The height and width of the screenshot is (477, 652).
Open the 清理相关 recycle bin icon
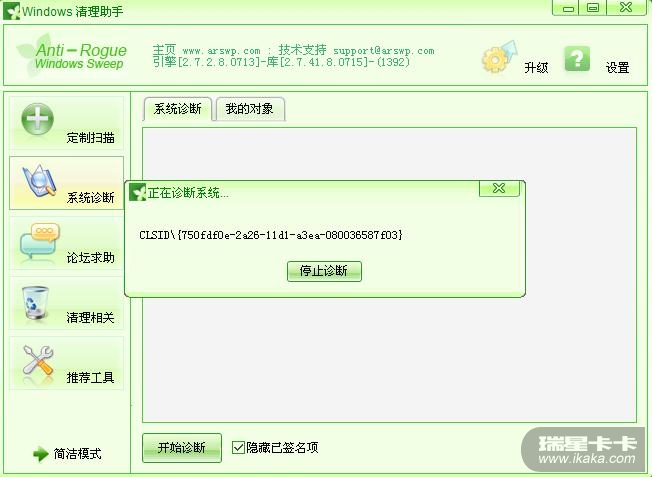(35, 303)
